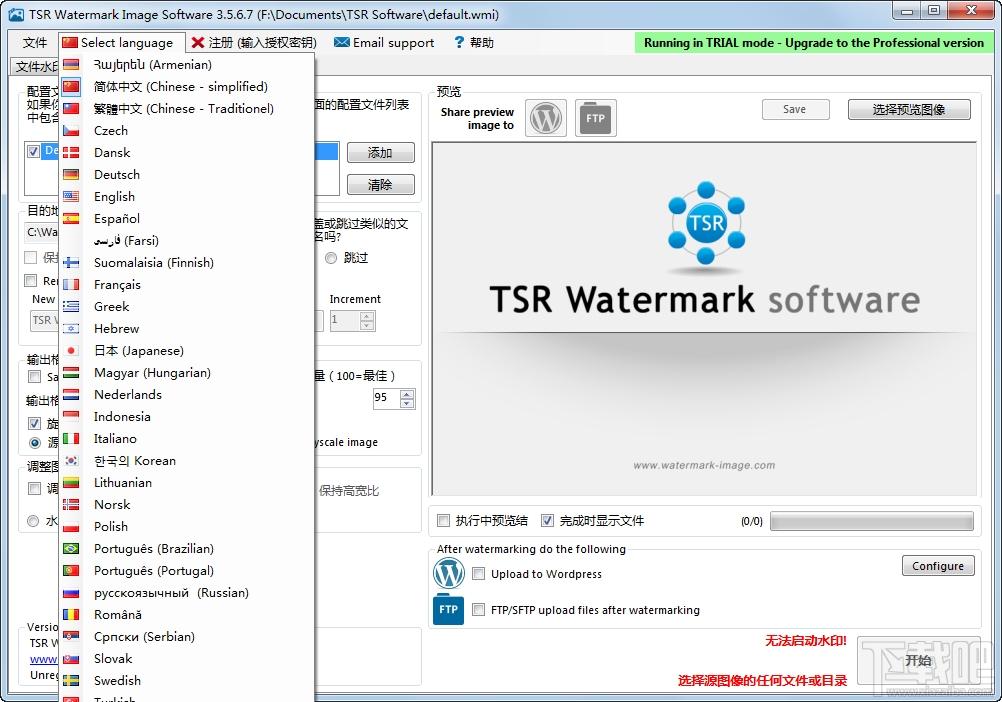Click the Finnish flag icon
The height and width of the screenshot is (702, 1002).
[71, 263]
